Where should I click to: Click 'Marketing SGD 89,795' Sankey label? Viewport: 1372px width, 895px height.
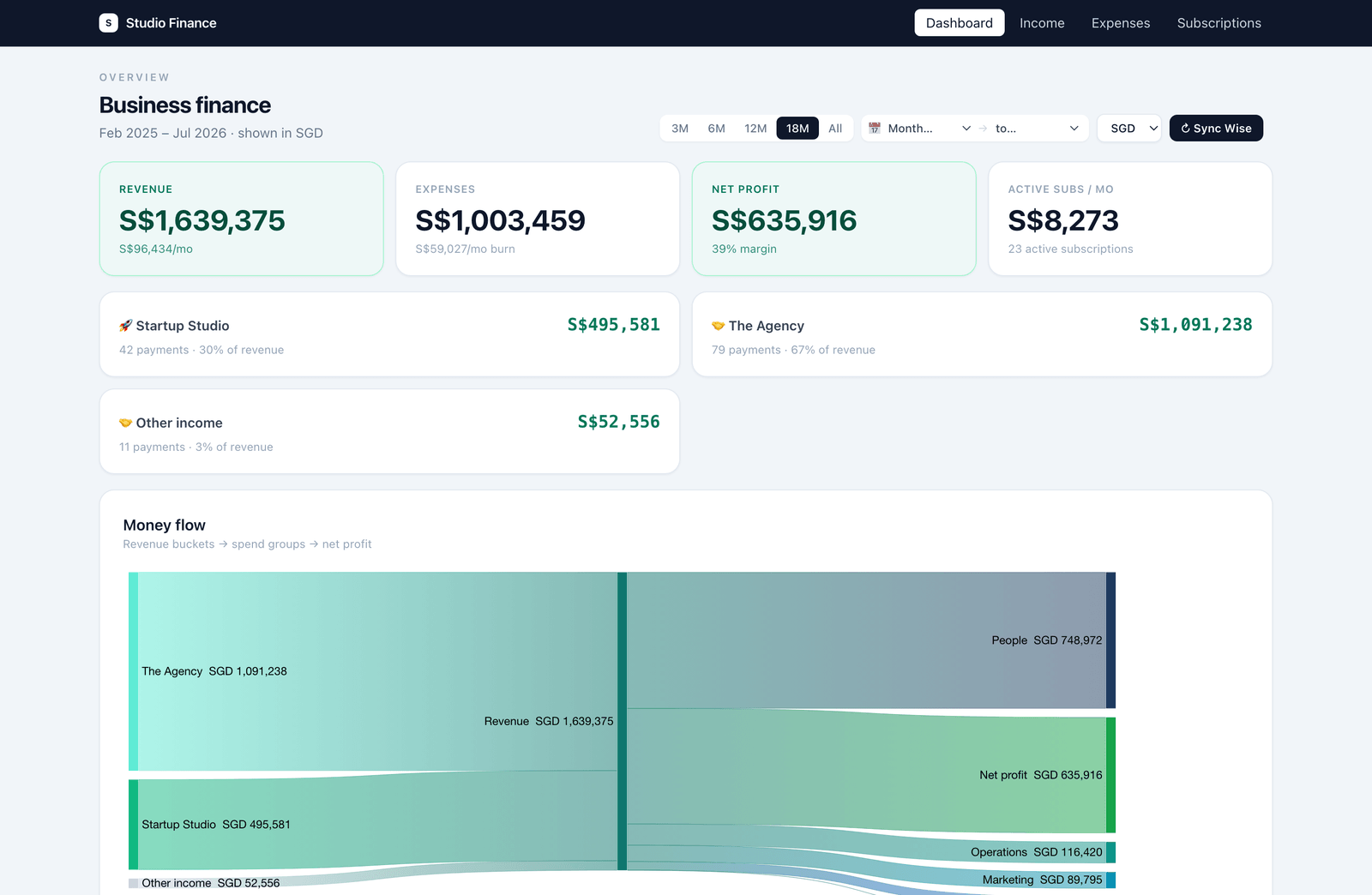point(1043,880)
